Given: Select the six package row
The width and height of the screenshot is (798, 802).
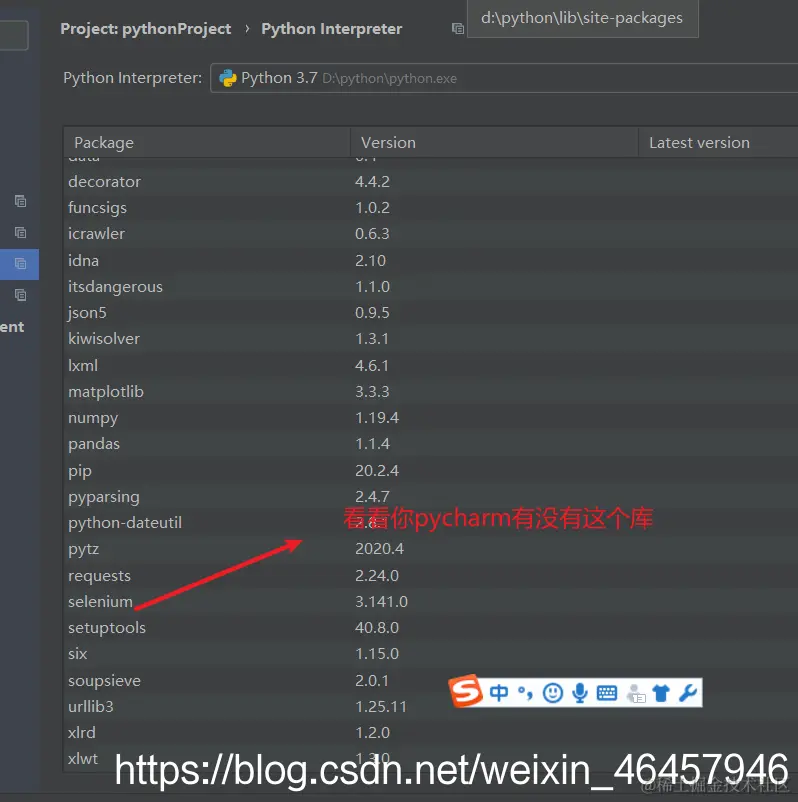Looking at the screenshot, I should (431, 654).
